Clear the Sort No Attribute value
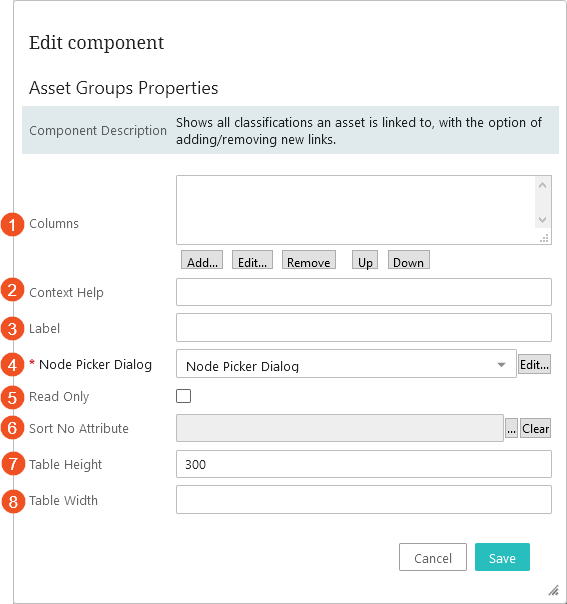Image resolution: width=567 pixels, height=604 pixels. point(535,429)
